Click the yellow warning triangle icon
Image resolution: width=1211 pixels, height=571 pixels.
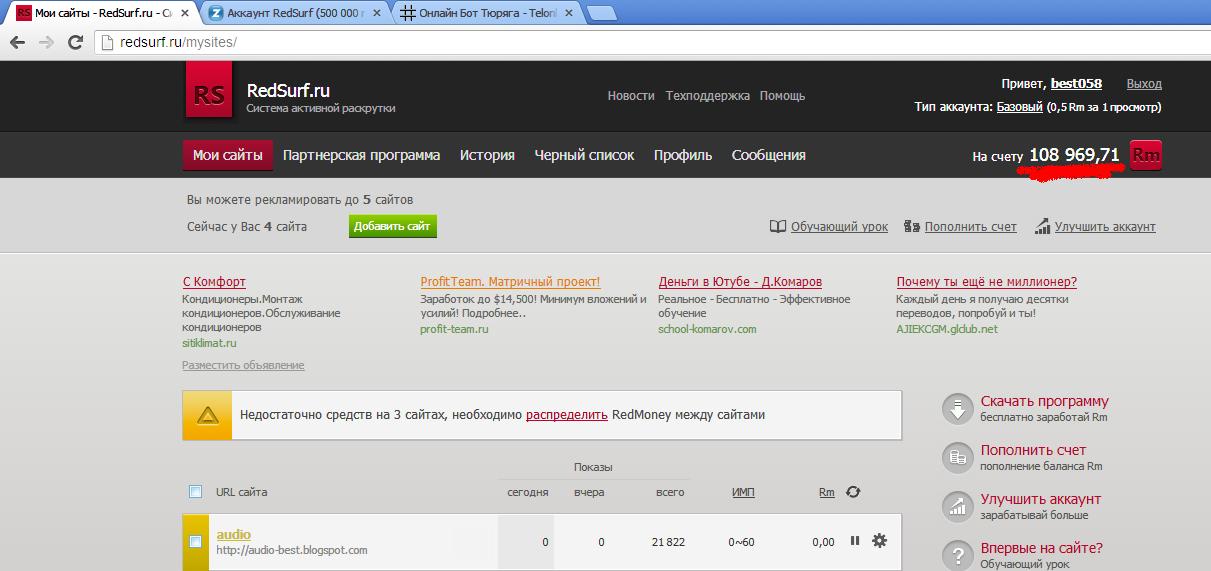pyautogui.click(x=207, y=415)
